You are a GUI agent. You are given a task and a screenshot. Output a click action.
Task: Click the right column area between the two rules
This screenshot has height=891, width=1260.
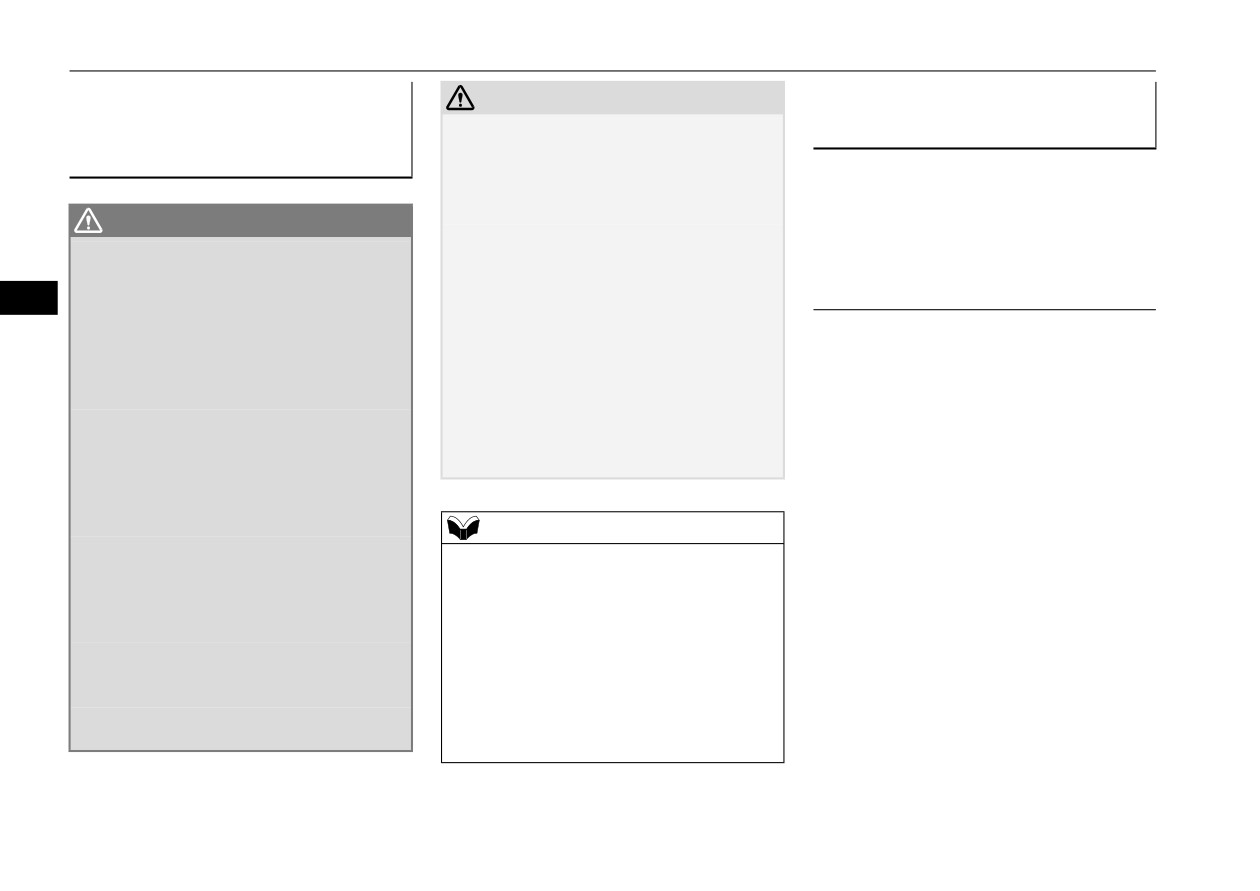tap(985, 229)
